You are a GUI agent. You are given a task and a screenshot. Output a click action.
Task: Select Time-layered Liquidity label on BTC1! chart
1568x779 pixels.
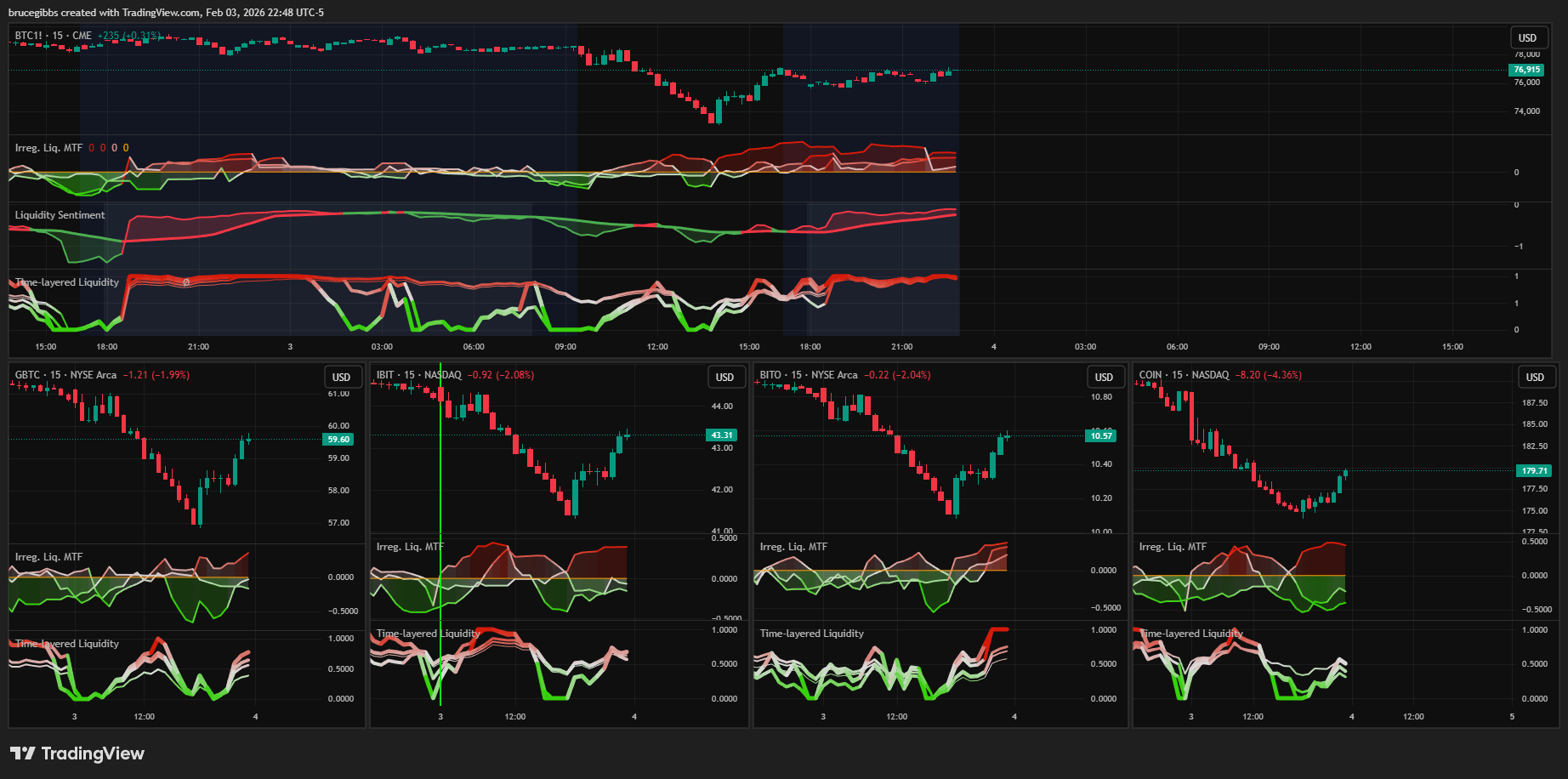coord(67,282)
